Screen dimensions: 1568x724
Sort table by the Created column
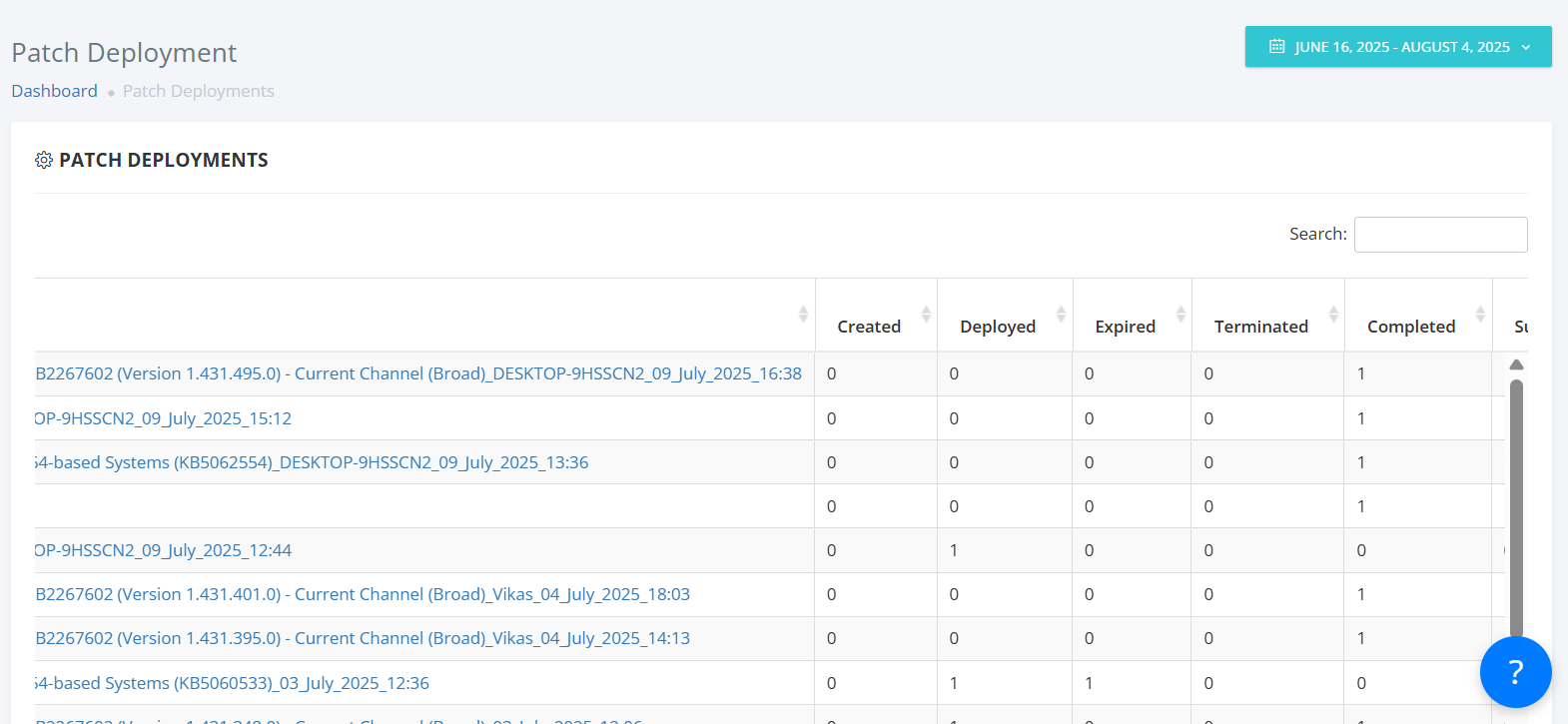point(876,315)
